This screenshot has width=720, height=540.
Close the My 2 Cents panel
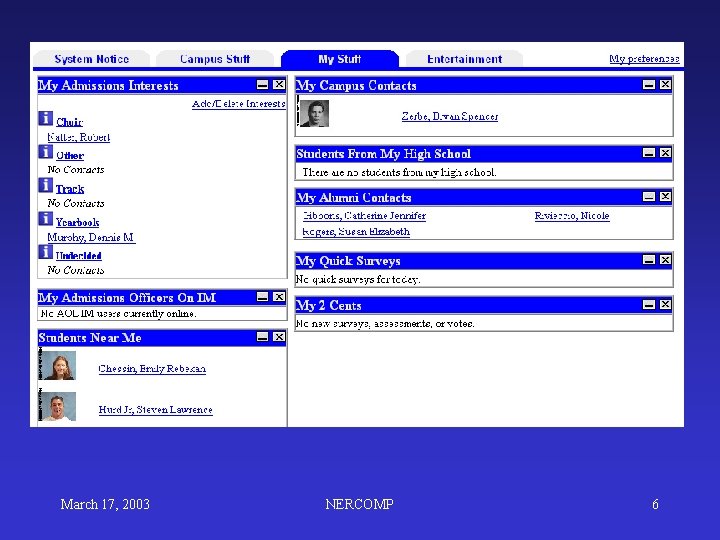665,304
